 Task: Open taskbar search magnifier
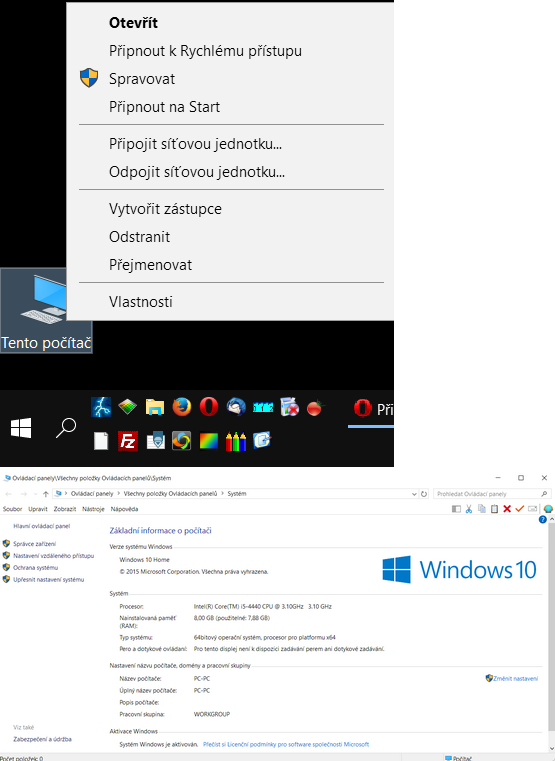pos(66,428)
